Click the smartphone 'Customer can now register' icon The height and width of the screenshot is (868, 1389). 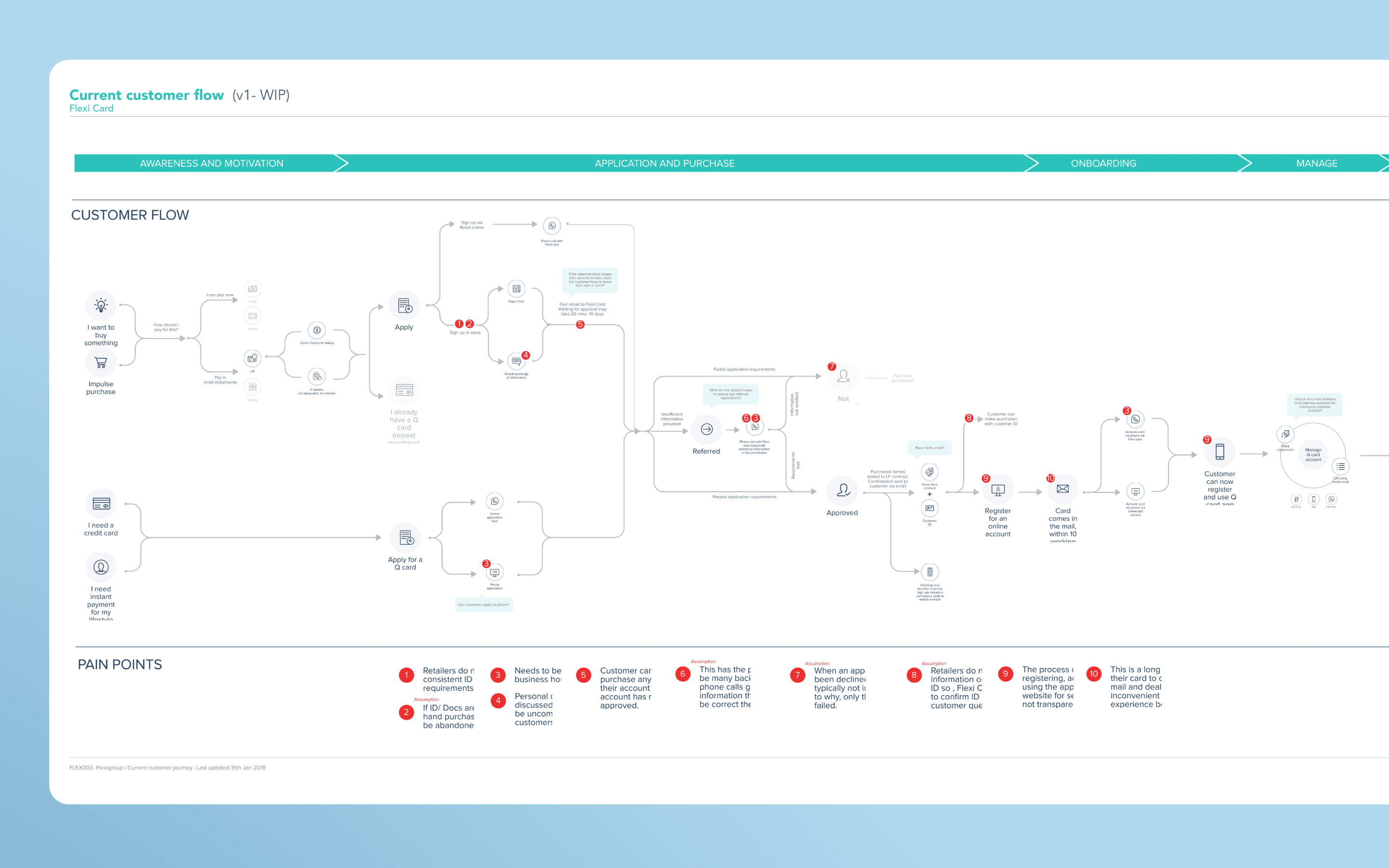point(1220,452)
